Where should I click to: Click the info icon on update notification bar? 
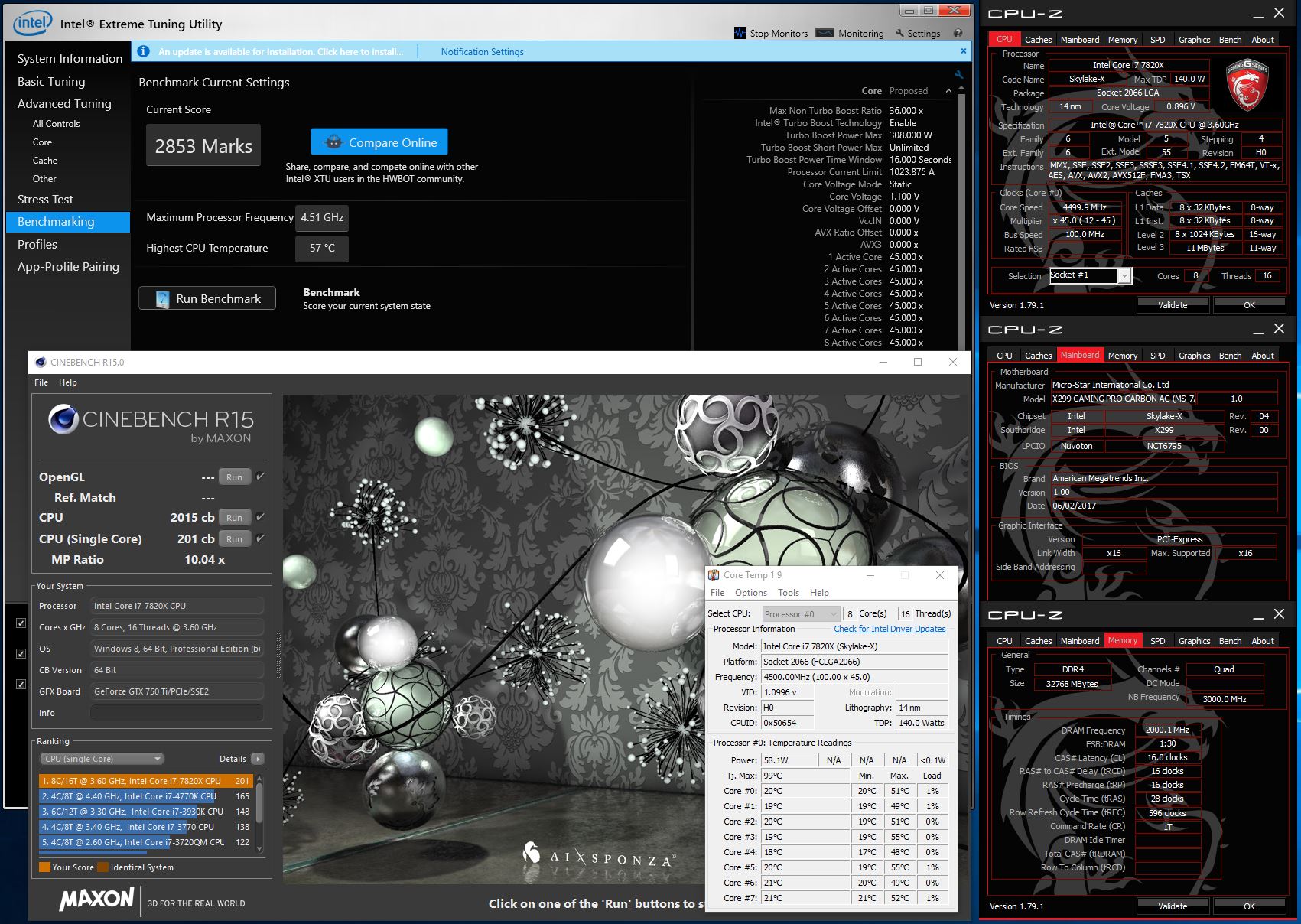[x=142, y=51]
